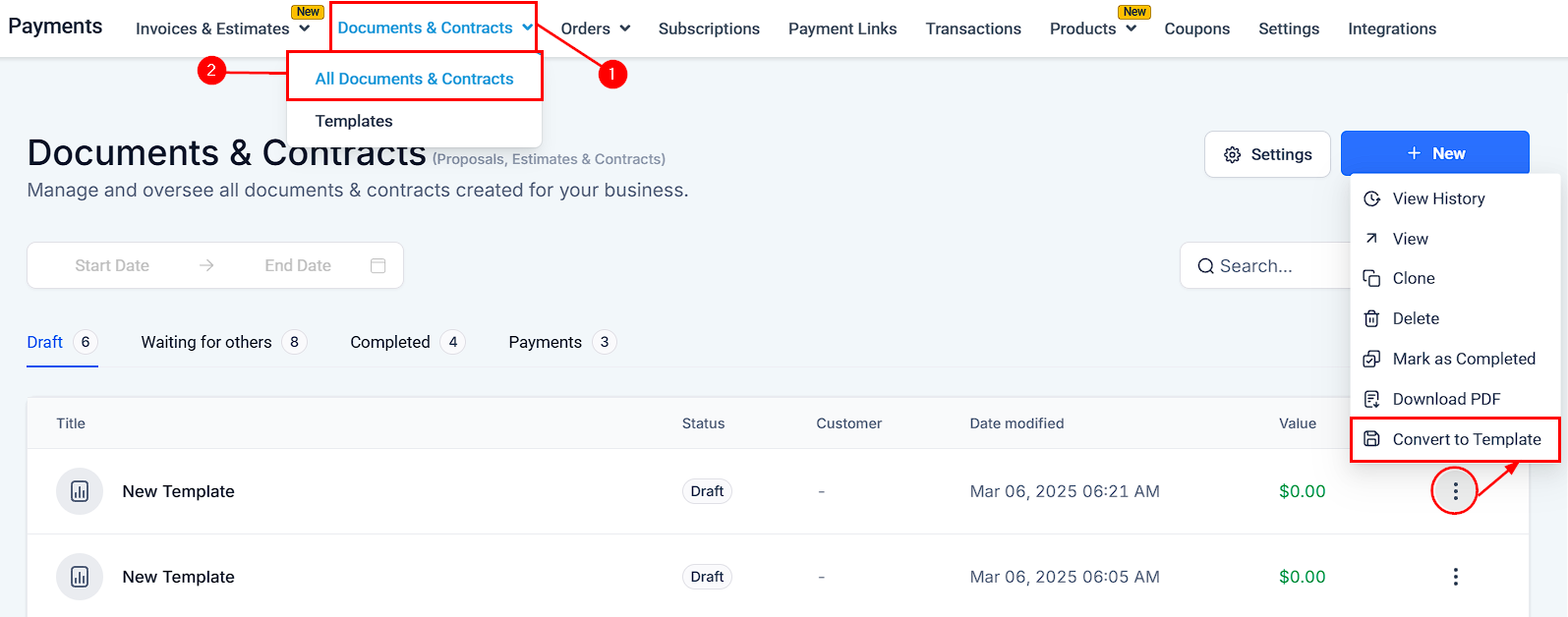Screen dimensions: 1568x617
Task: Click the Start Date input field
Action: 112,265
